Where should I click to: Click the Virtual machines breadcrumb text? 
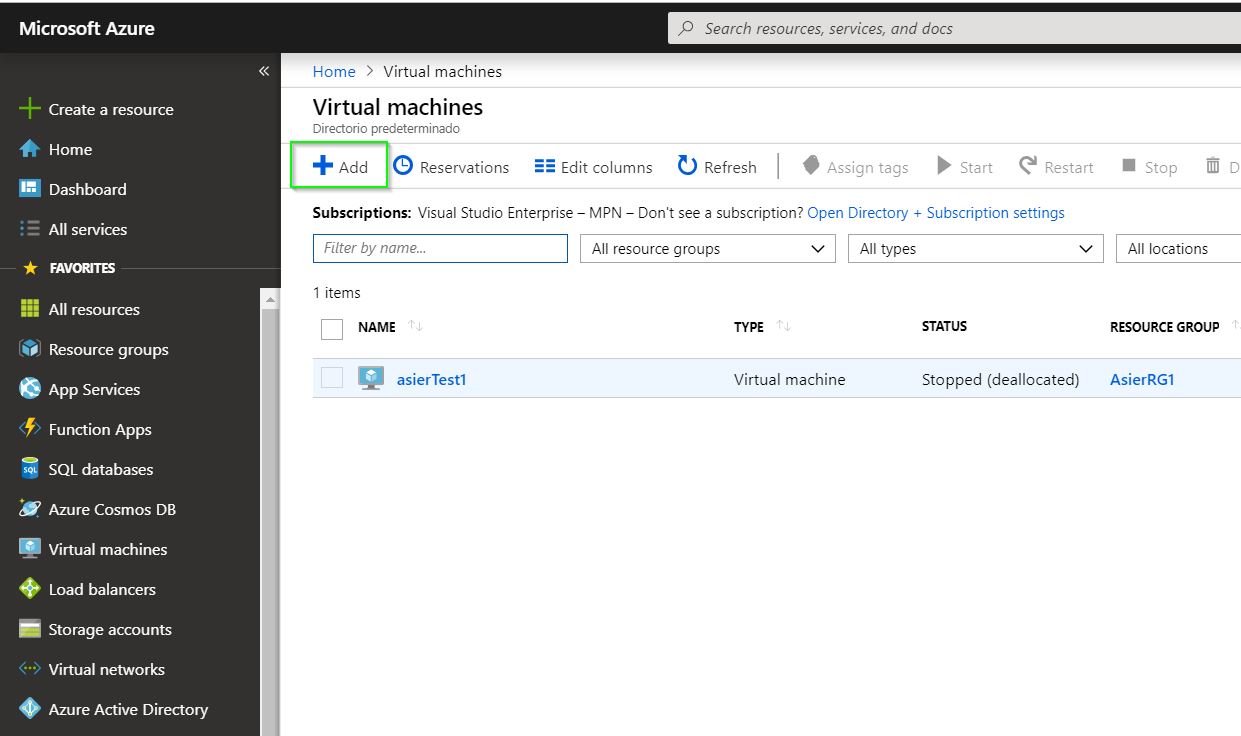point(443,71)
